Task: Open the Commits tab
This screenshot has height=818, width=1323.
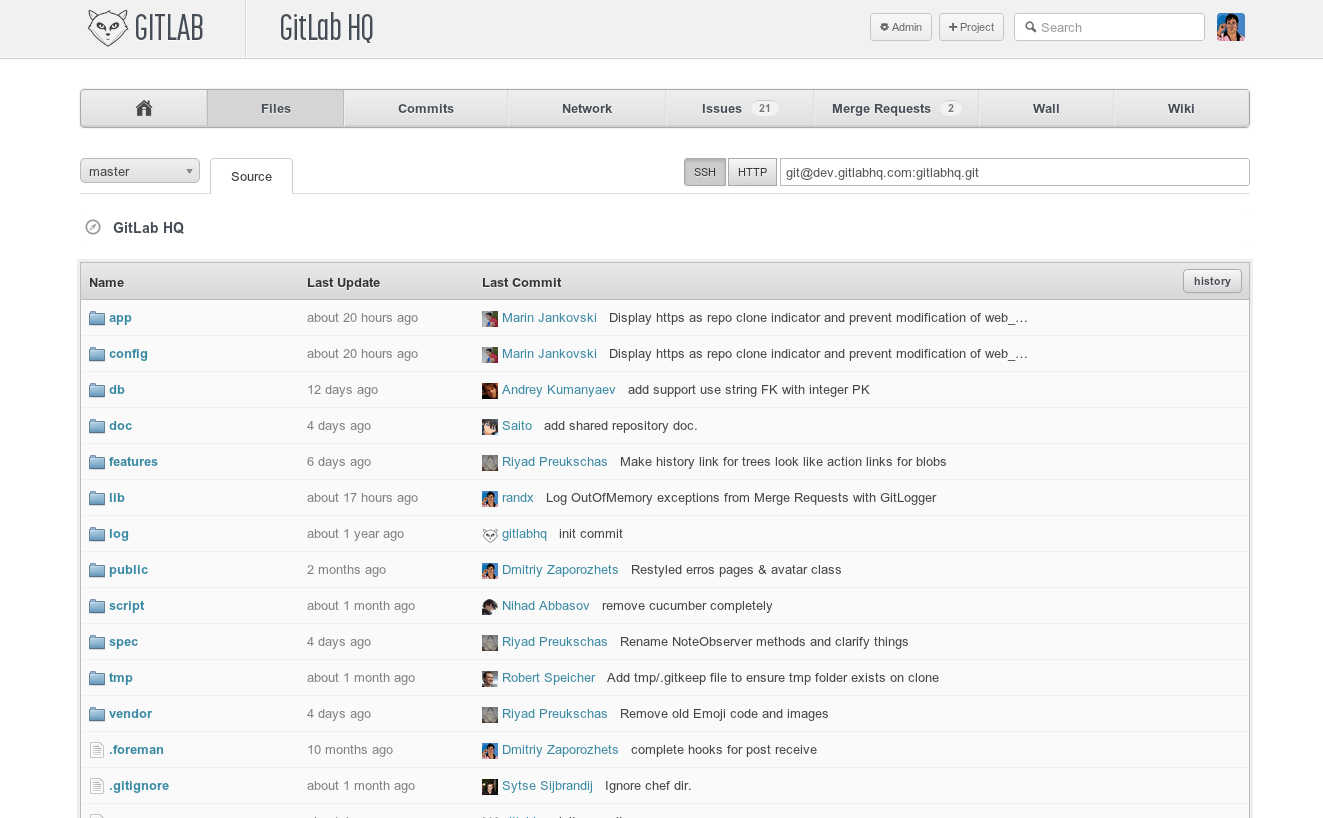Action: (426, 108)
